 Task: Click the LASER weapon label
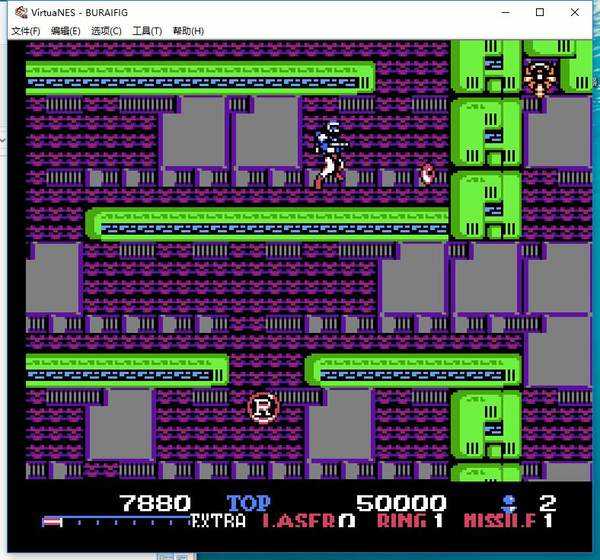pyautogui.click(x=299, y=521)
